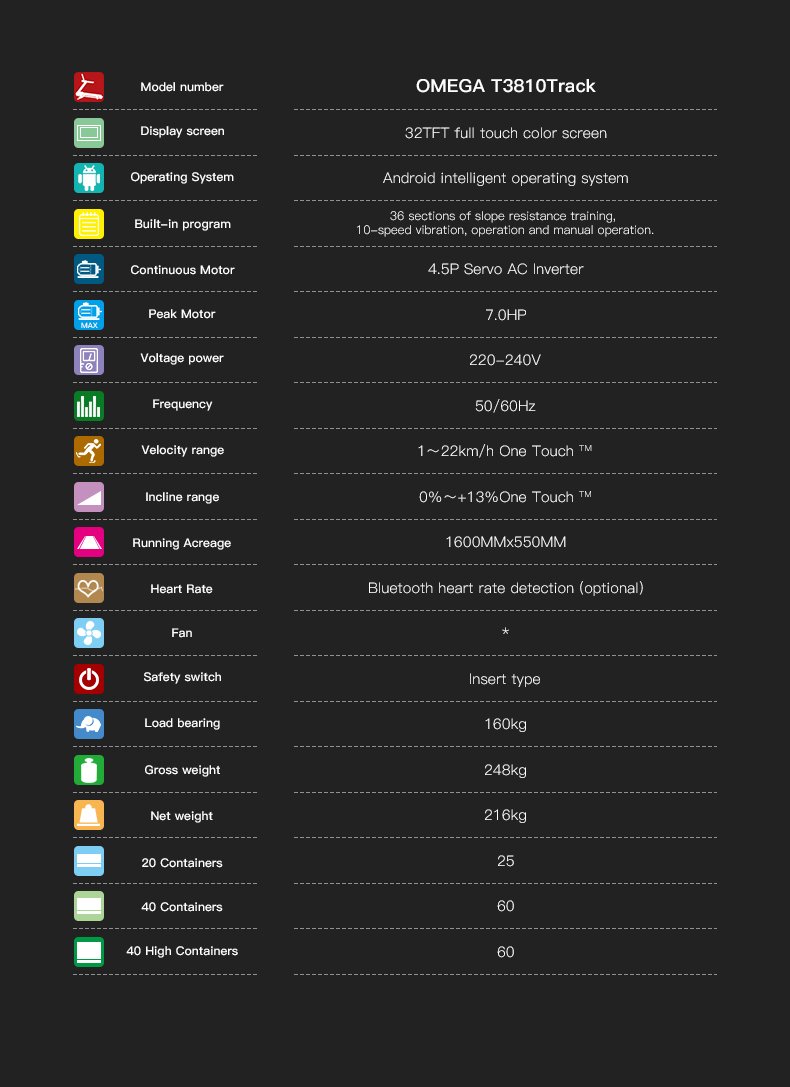Image resolution: width=790 pixels, height=1087 pixels.
Task: Click the pink Running Acreage icon
Action: click(89, 542)
